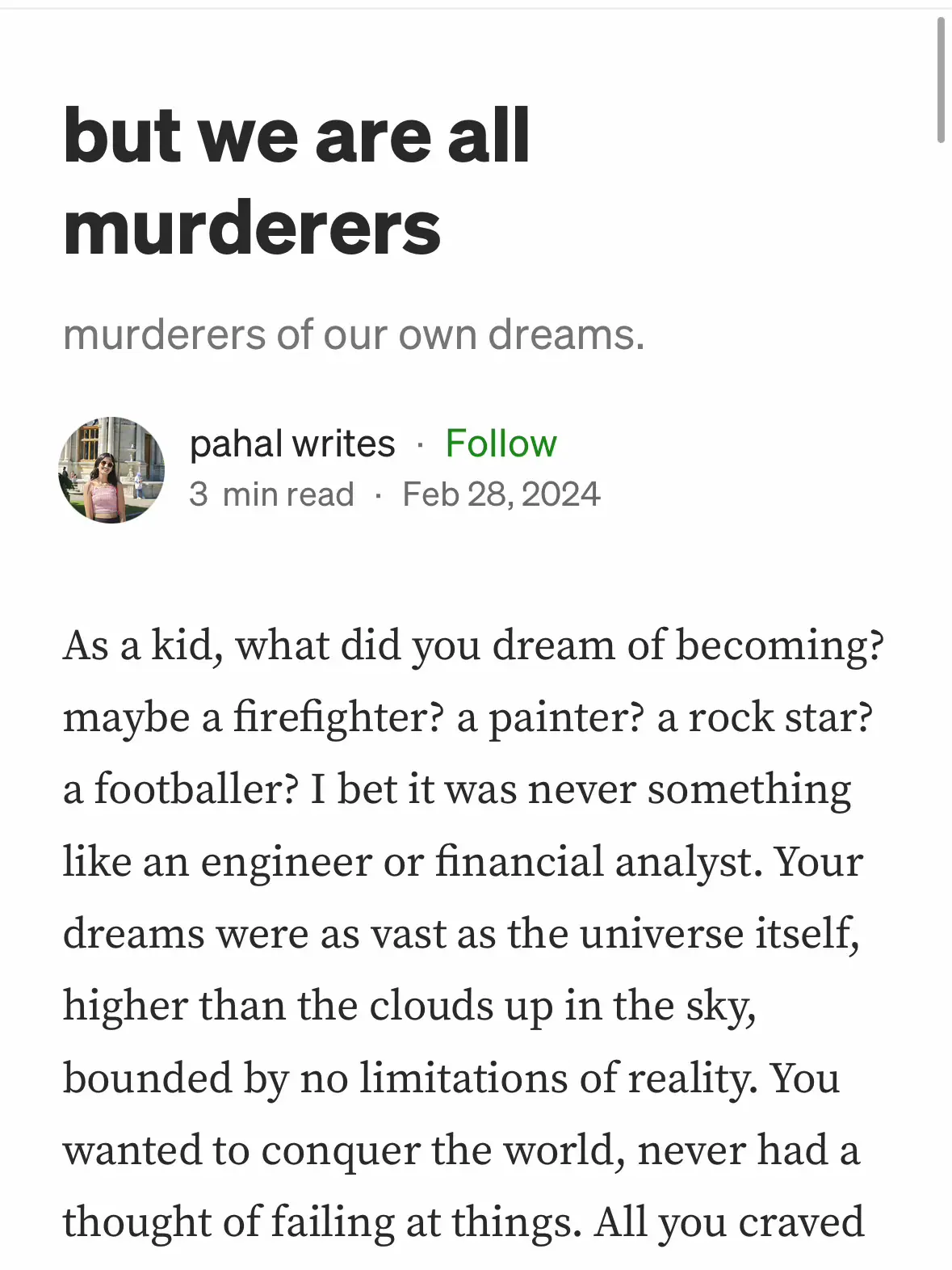Click the article title heading

pos(296,181)
